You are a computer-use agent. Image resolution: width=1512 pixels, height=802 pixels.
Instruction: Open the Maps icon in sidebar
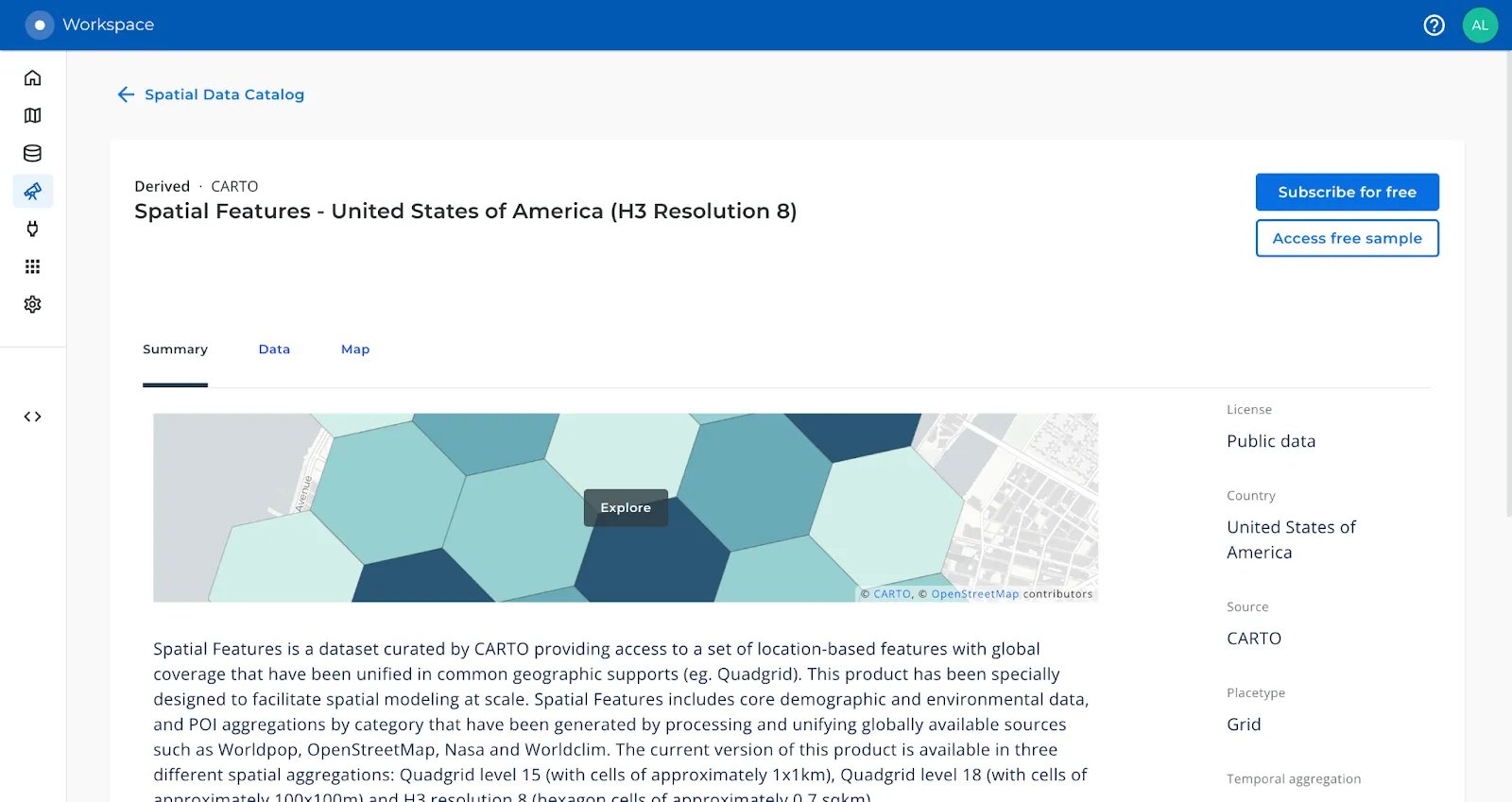tap(33, 115)
